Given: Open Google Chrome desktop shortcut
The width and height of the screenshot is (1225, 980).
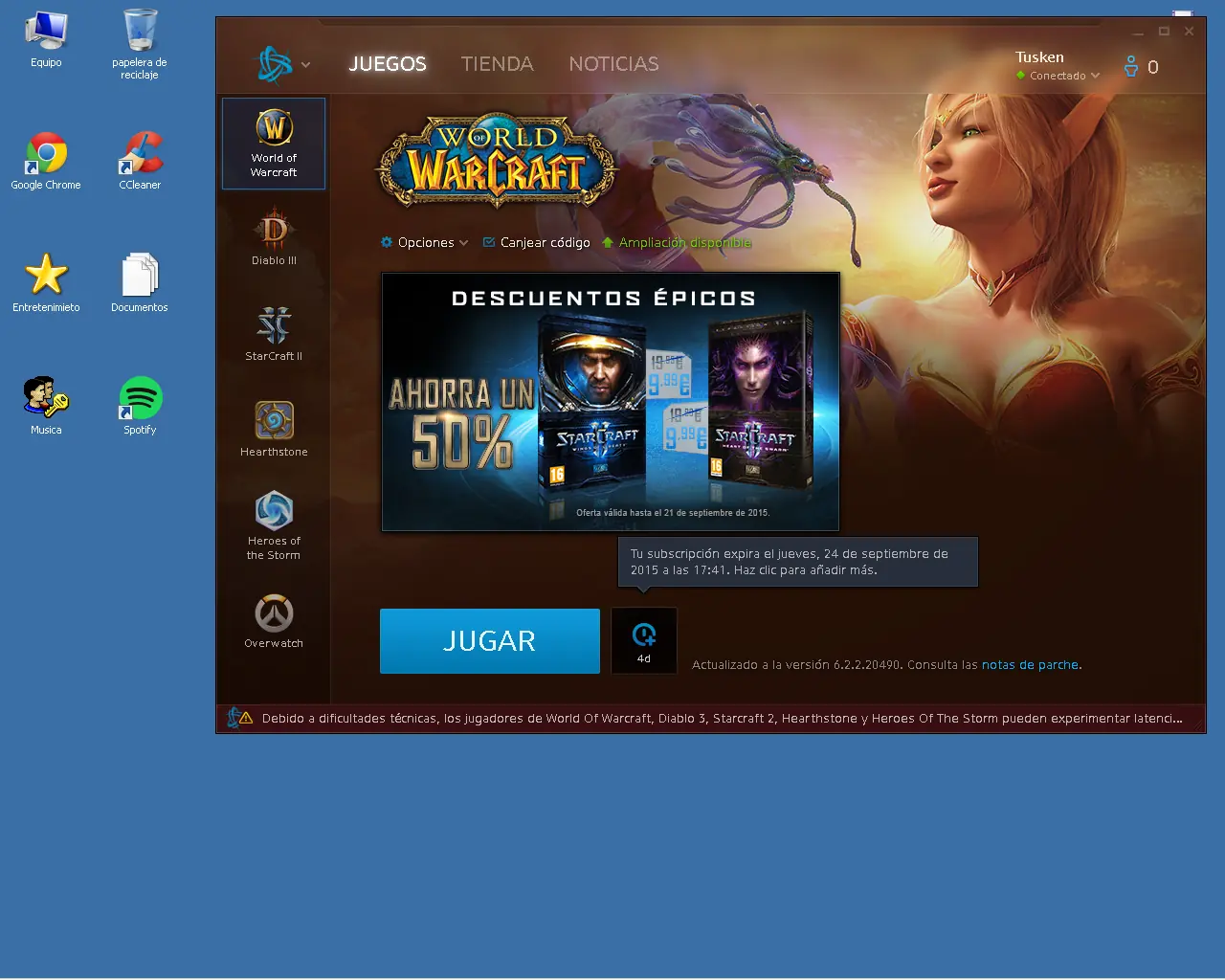Looking at the screenshot, I should pyautogui.click(x=46, y=161).
